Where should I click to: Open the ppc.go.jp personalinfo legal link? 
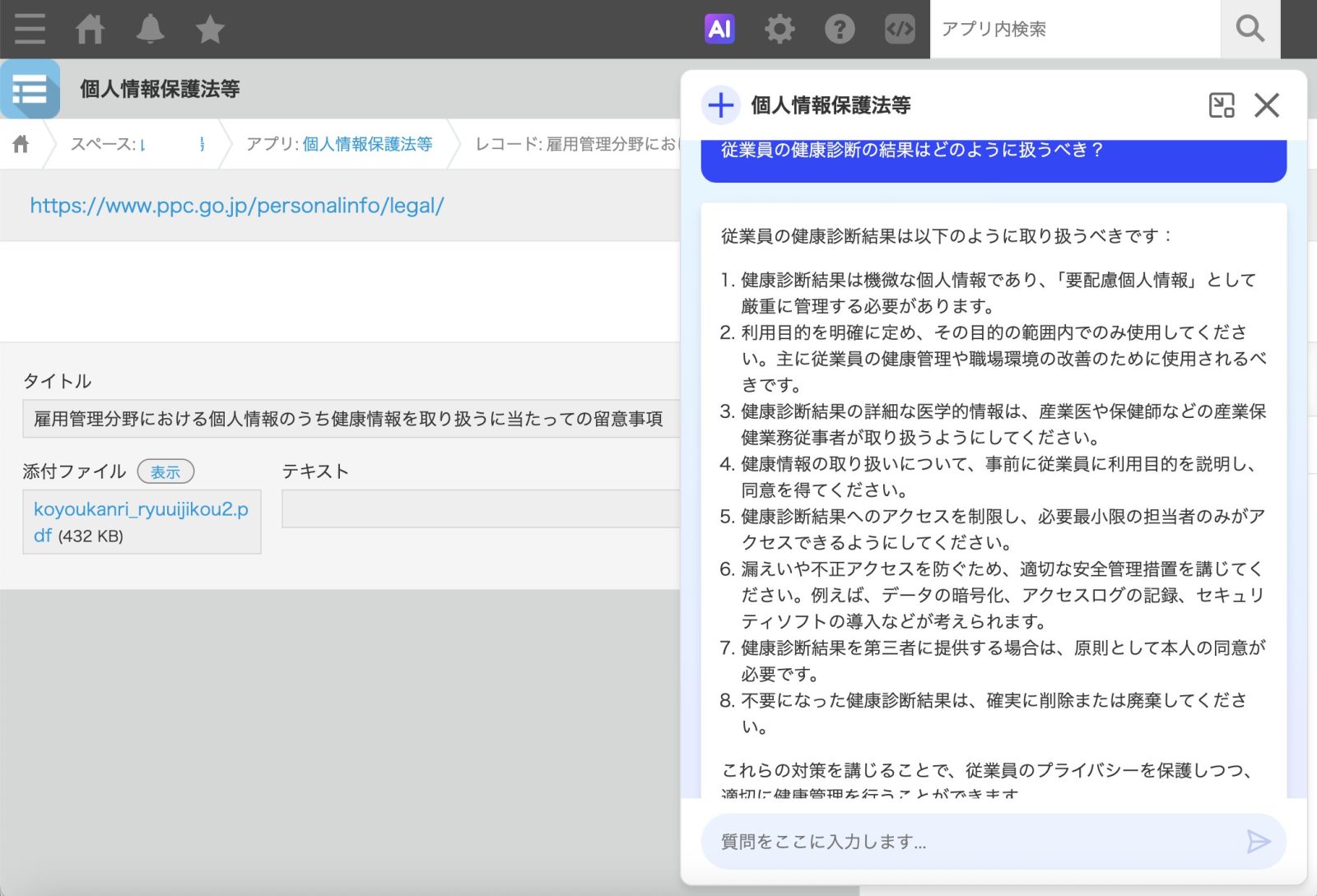[237, 206]
